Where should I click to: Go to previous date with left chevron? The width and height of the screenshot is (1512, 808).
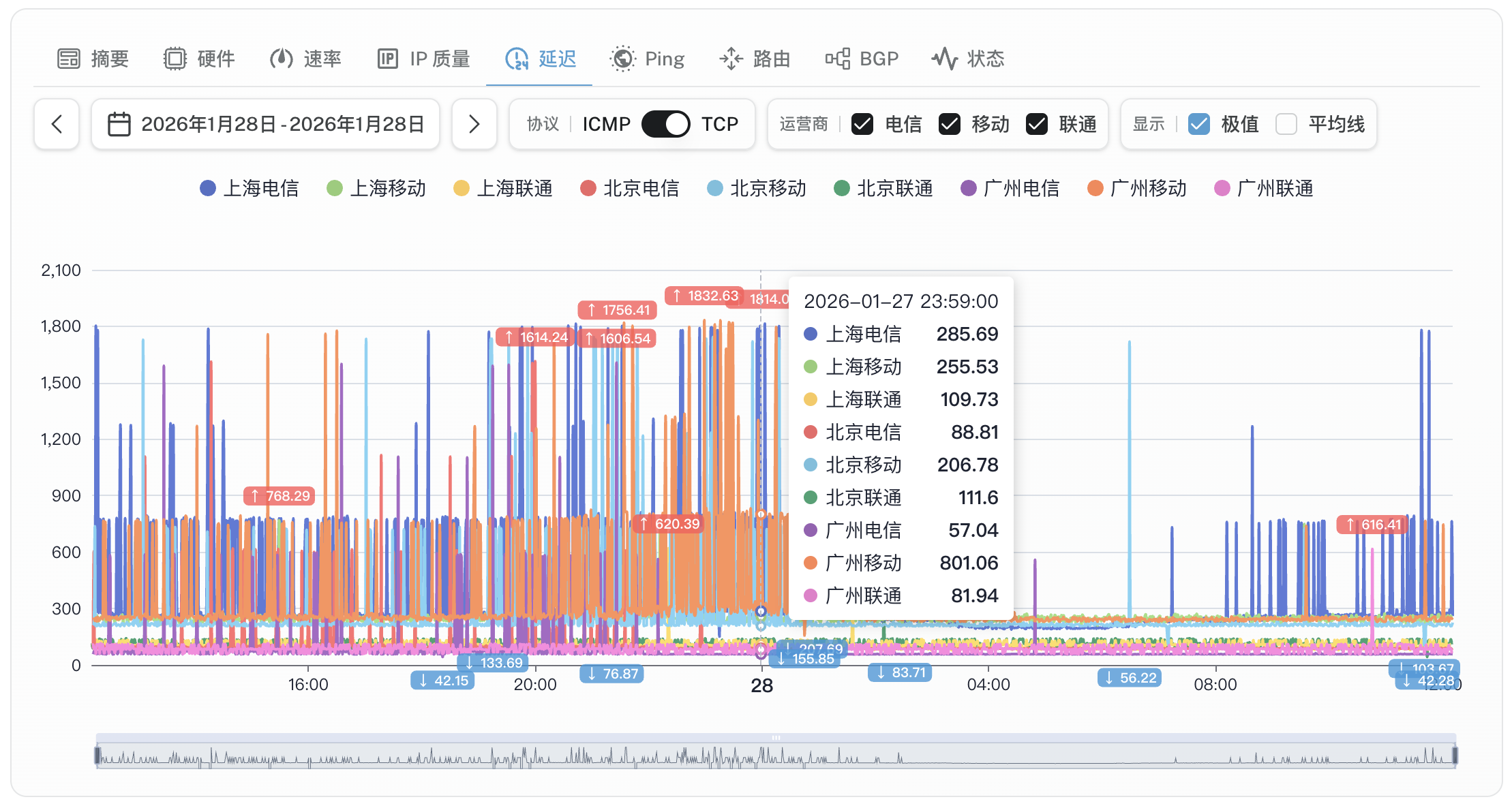57,124
